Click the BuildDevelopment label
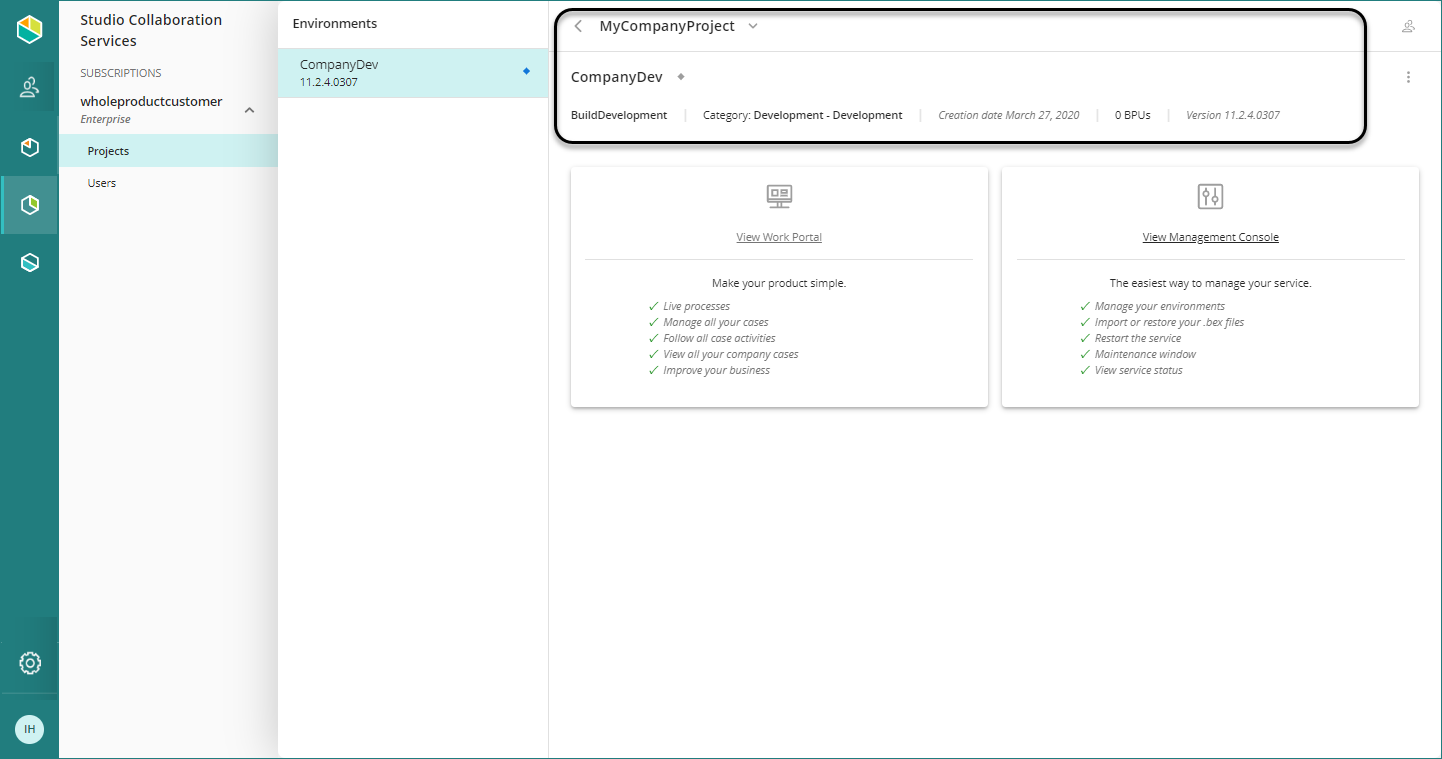Screen dimensions: 1442x759 (619, 115)
